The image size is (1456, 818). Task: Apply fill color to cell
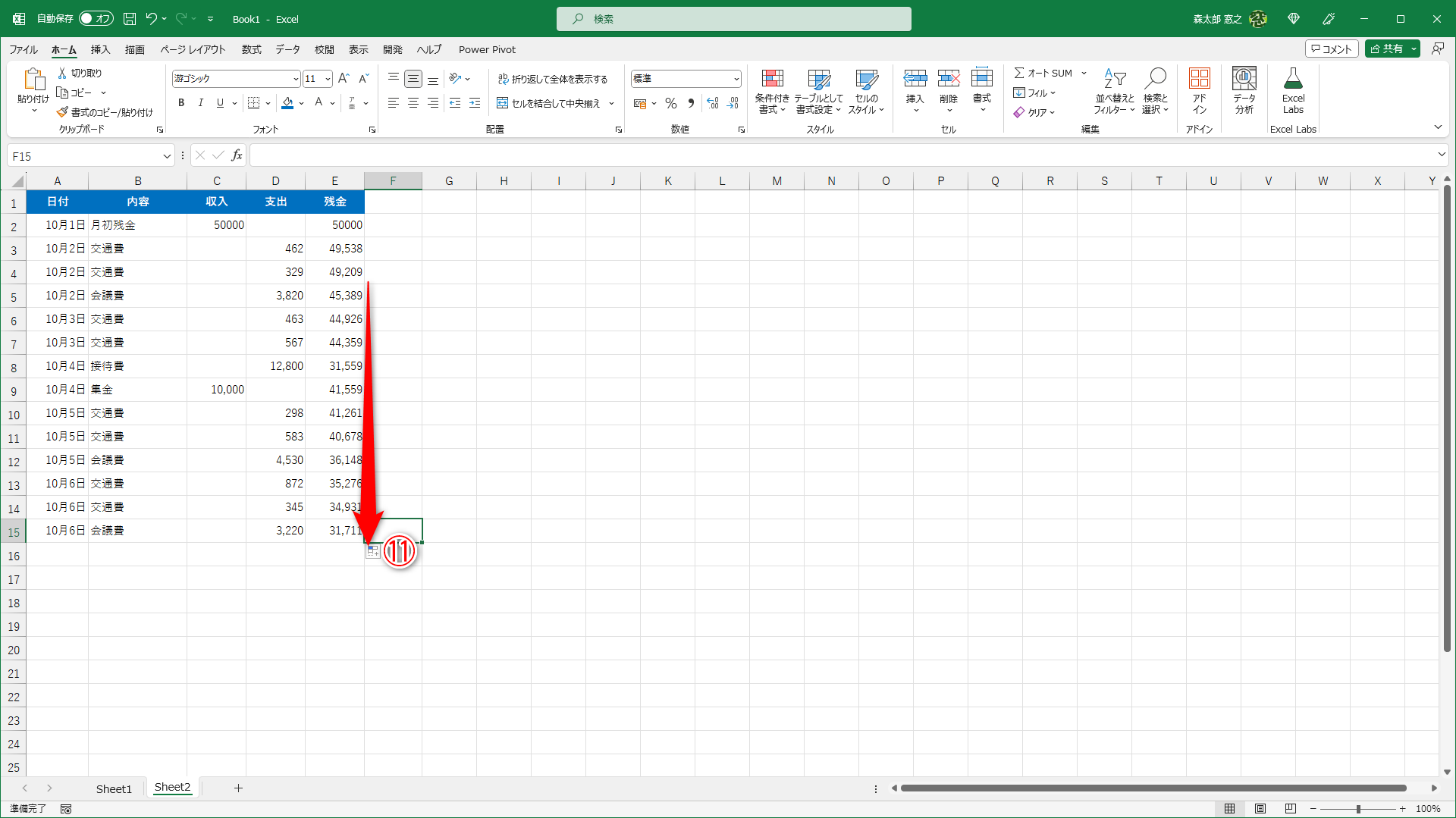click(287, 103)
